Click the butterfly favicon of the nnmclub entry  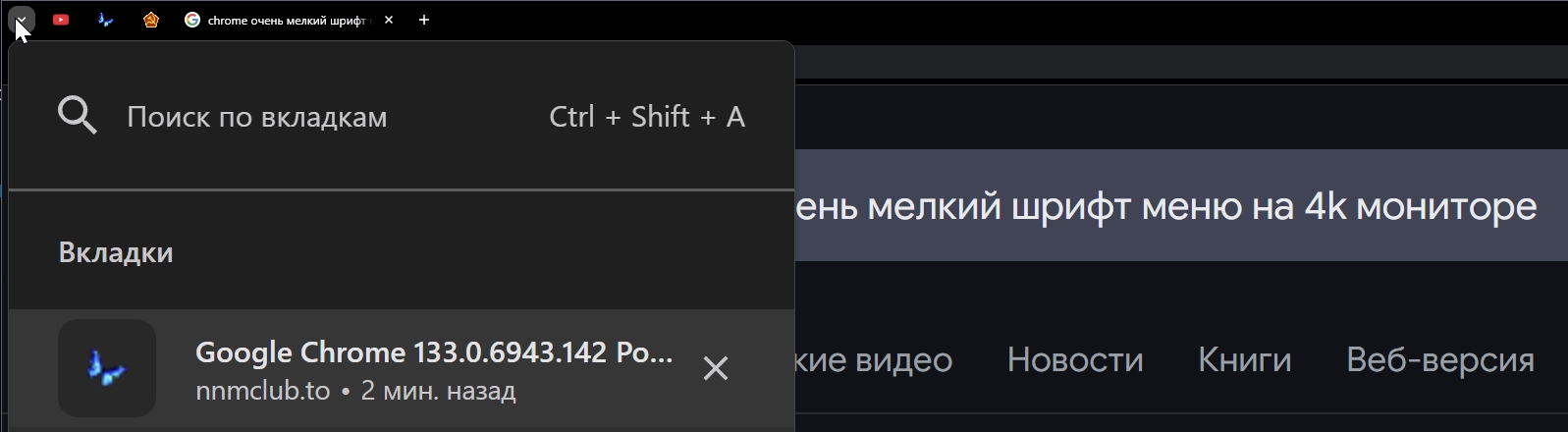coord(107,368)
